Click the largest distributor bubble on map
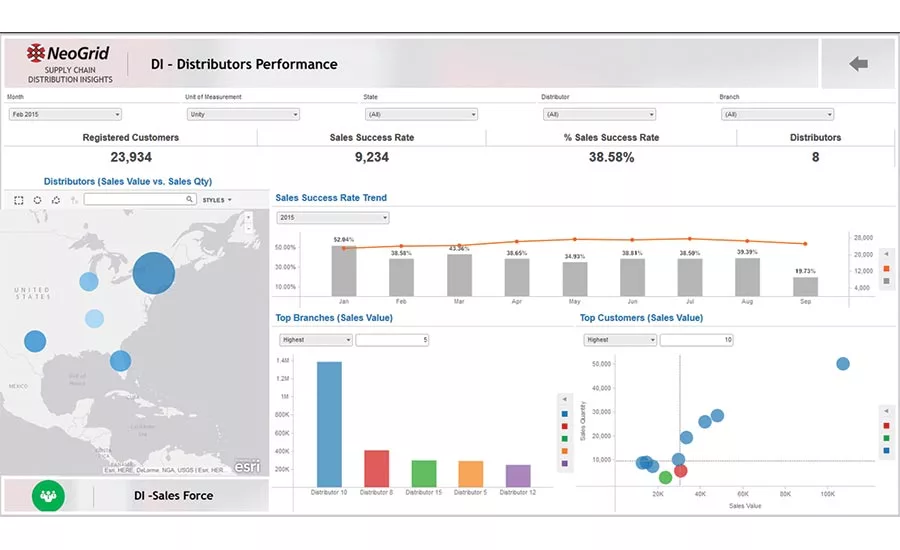The height and width of the screenshot is (550, 900). 153,273
